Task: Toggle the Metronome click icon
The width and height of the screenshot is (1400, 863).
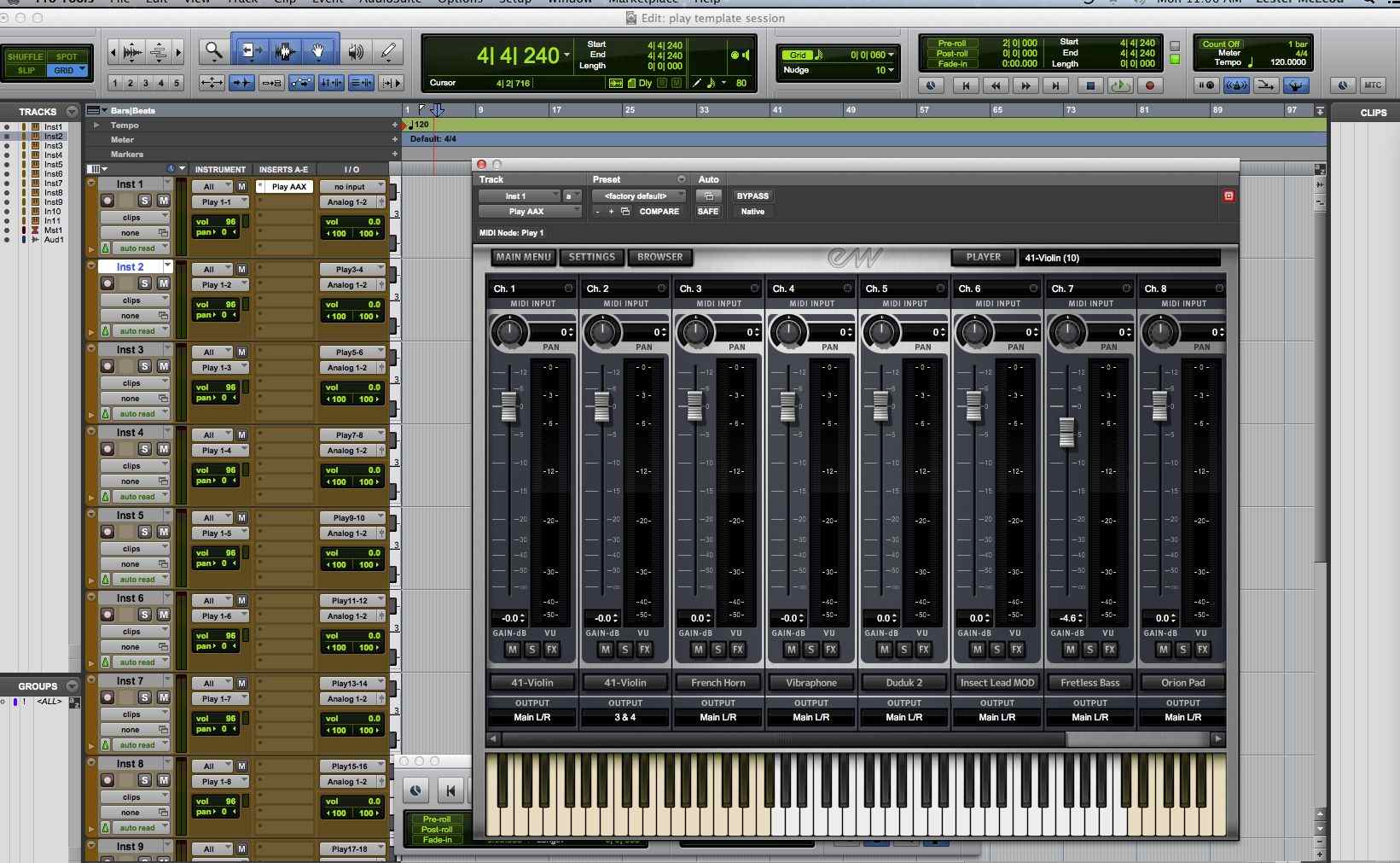Action: coord(1236,85)
